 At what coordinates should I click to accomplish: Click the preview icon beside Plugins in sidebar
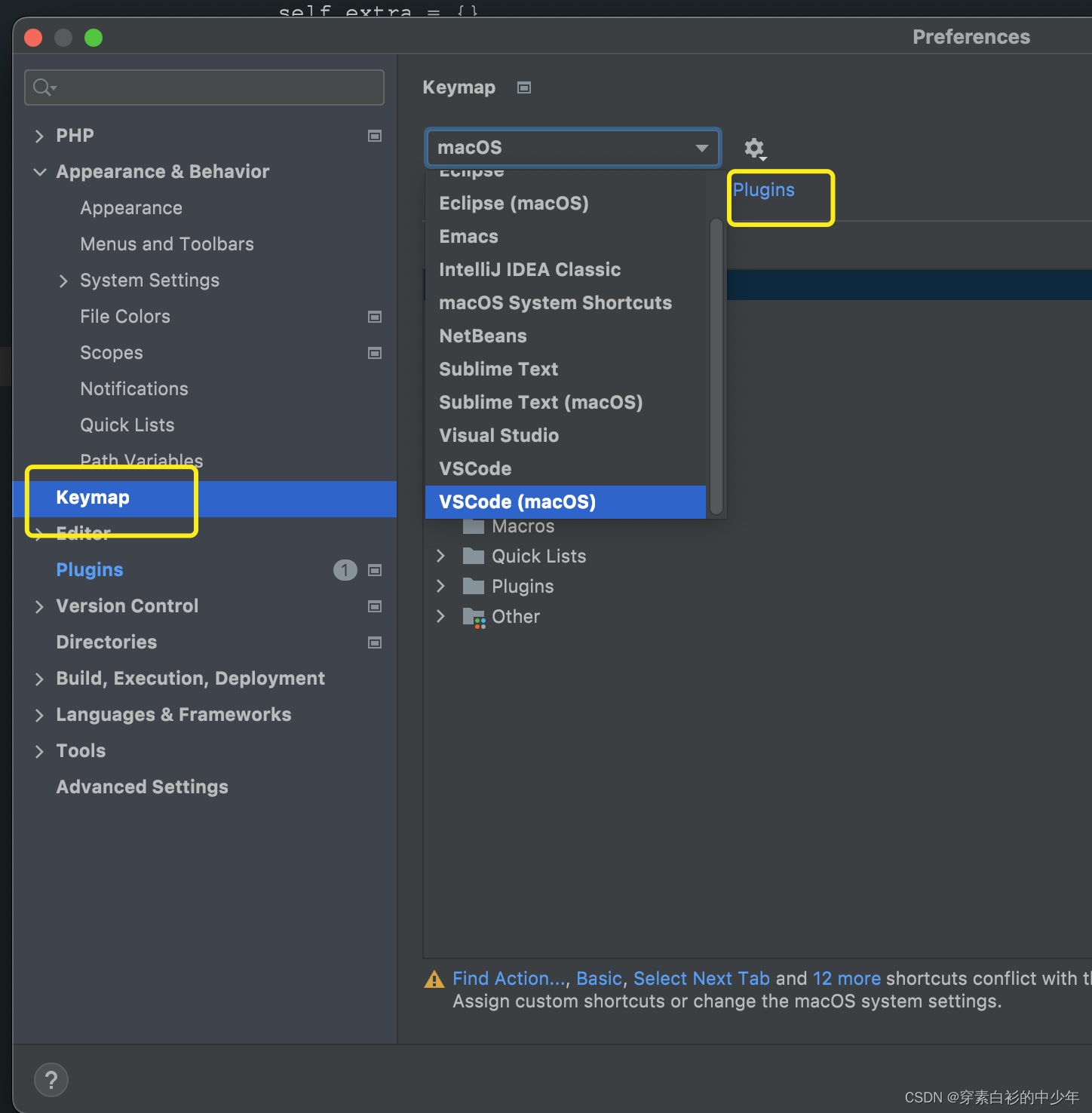pos(374,570)
